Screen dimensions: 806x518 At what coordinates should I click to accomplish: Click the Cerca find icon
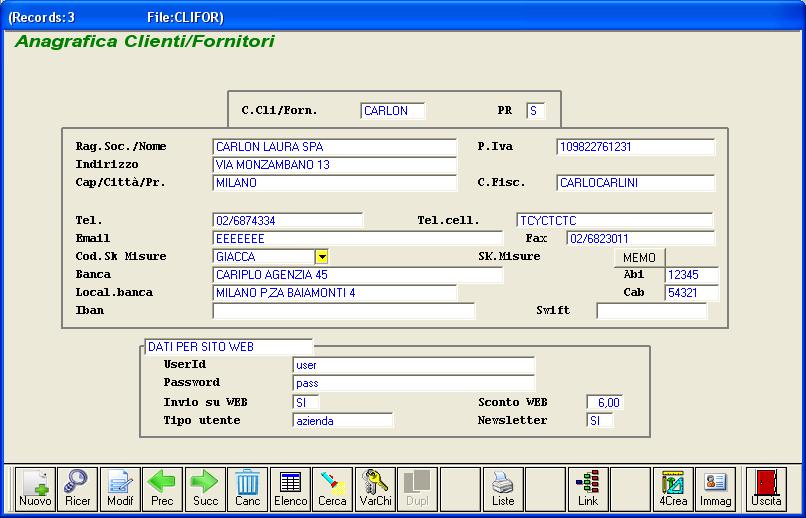click(x=332, y=488)
